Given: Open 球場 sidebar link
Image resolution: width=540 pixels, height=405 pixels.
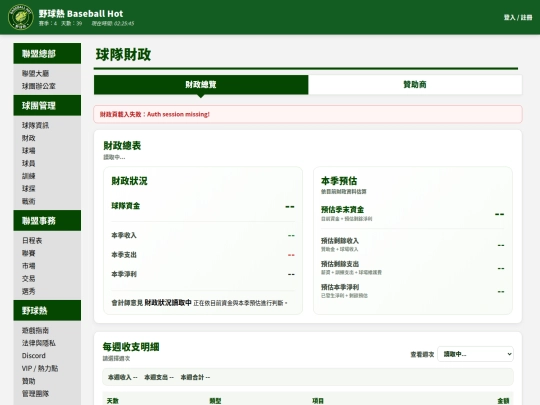Looking at the screenshot, I should point(29,151).
